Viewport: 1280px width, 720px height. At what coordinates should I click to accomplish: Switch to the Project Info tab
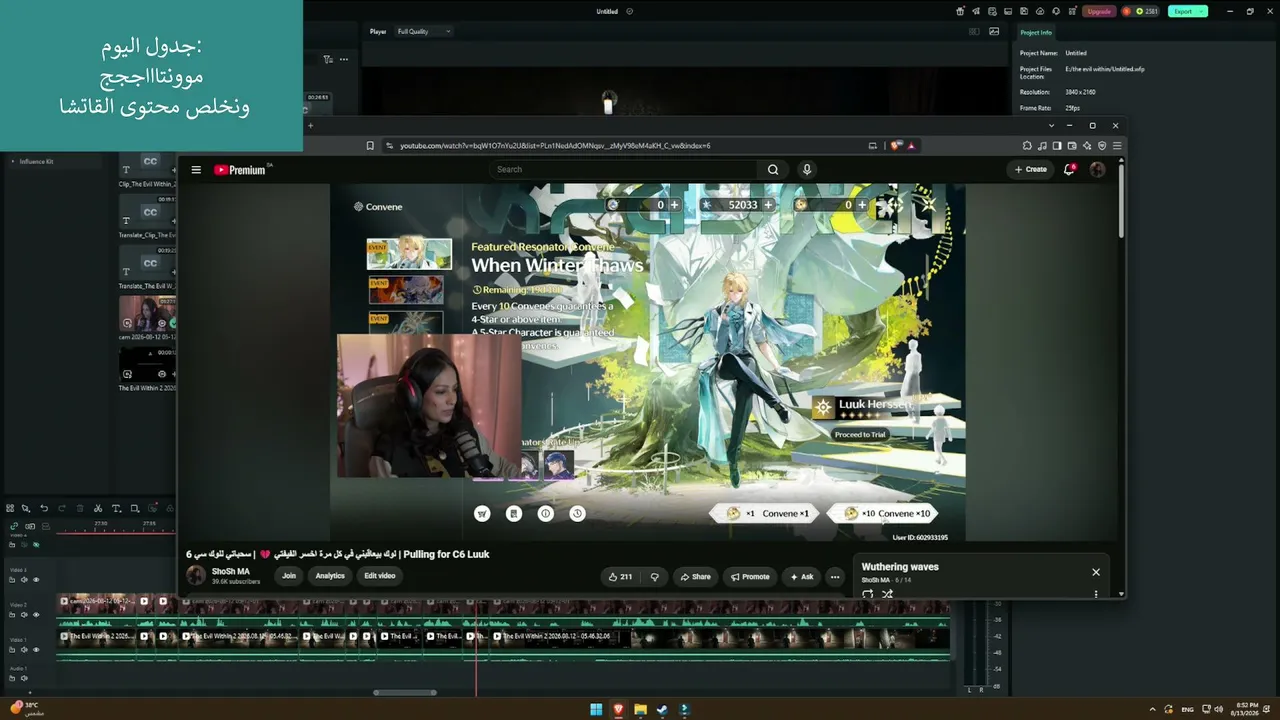[x=1036, y=32]
